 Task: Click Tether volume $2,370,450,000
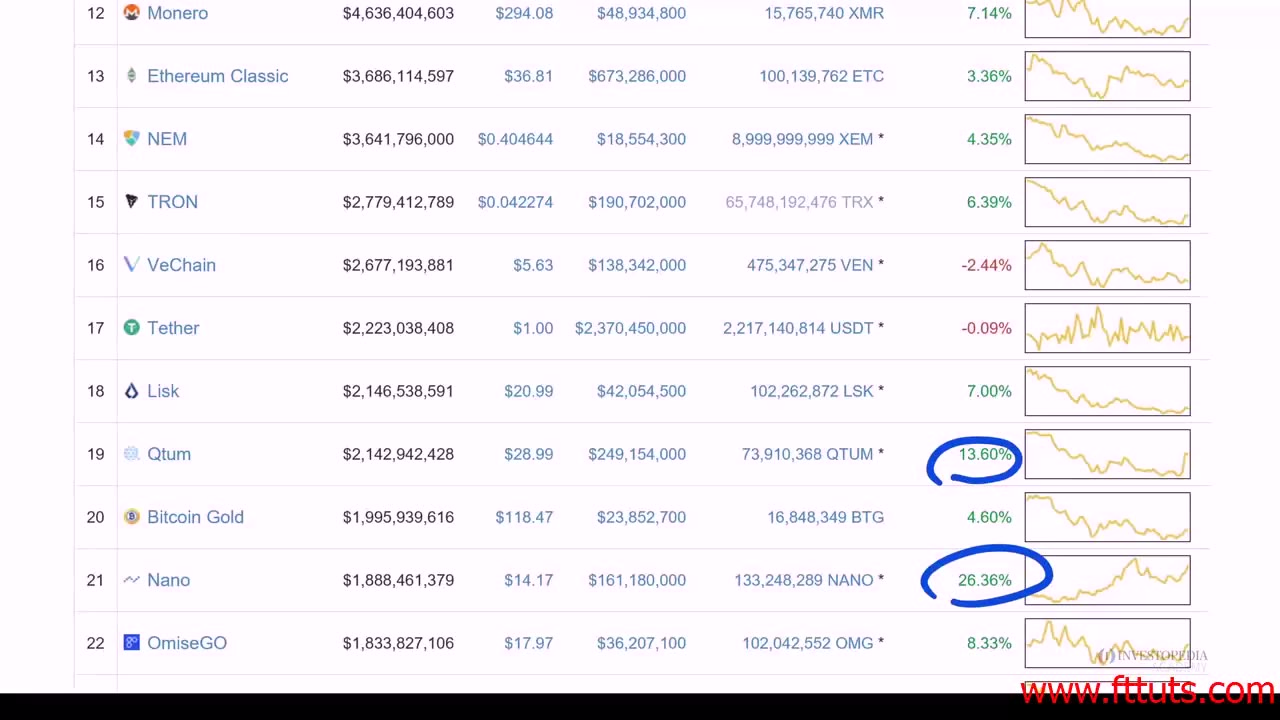(630, 328)
